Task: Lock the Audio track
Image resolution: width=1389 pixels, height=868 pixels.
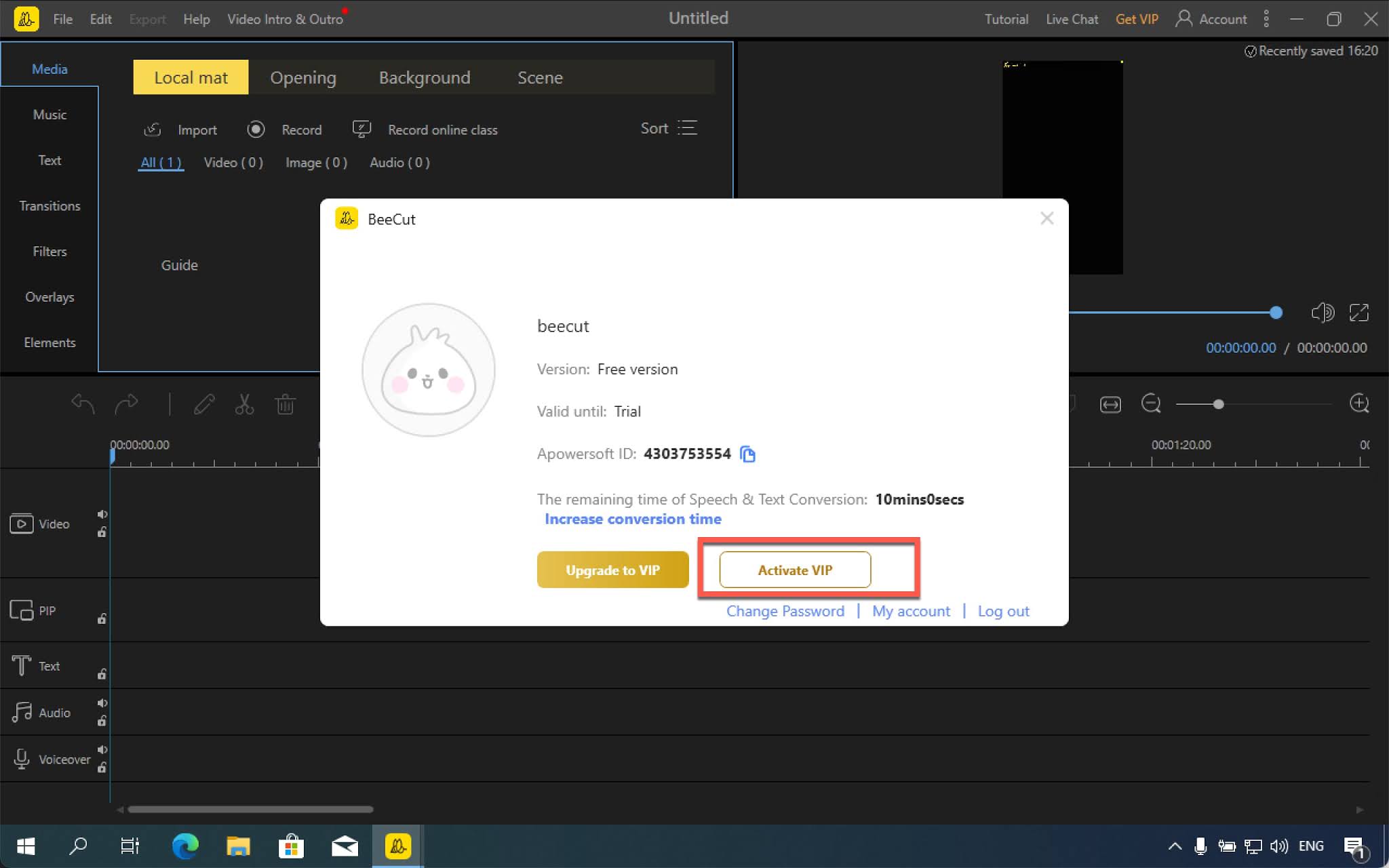Action: click(102, 721)
